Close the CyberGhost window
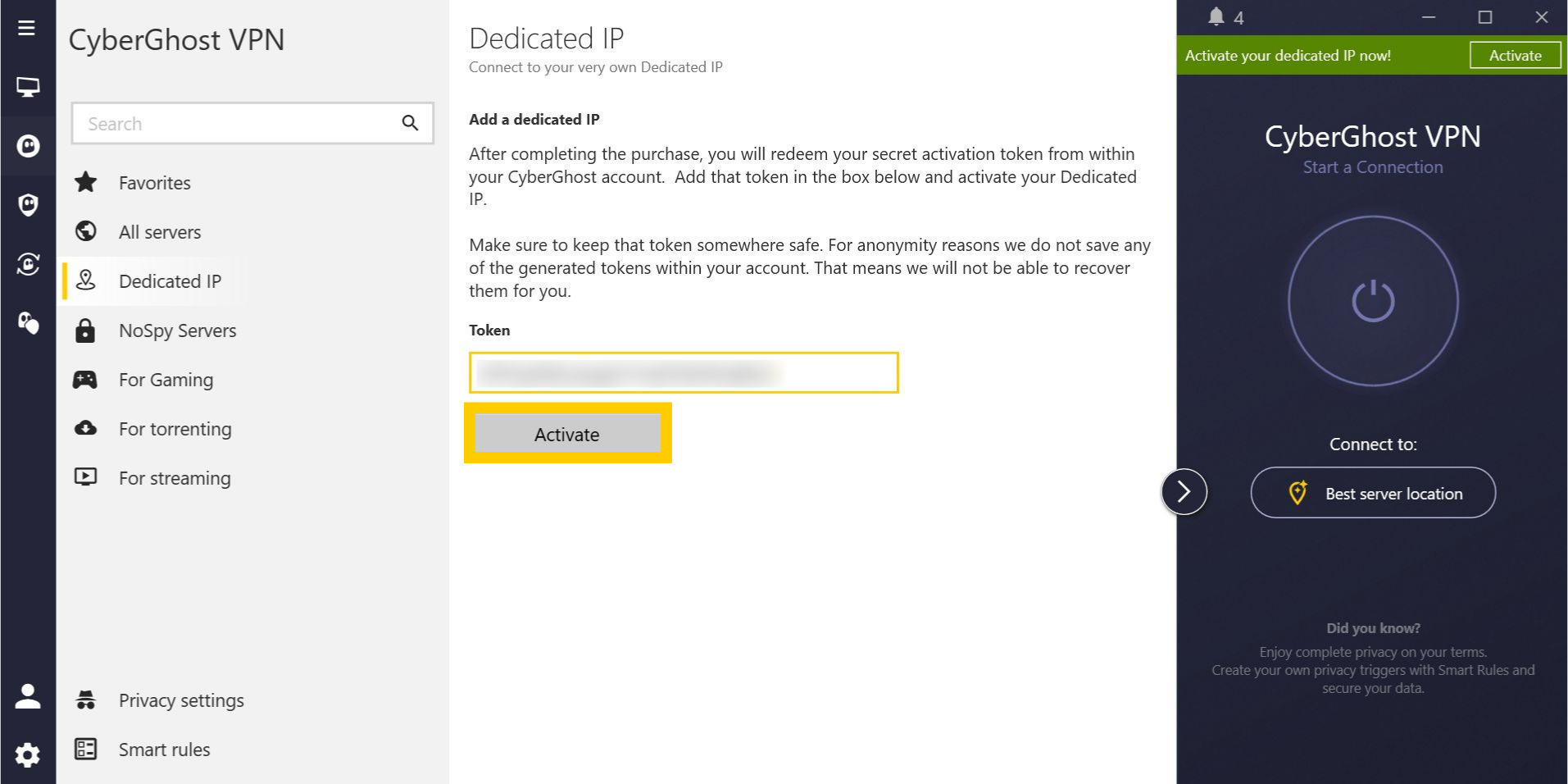Screen dimensions: 1568x784 (x=1541, y=17)
